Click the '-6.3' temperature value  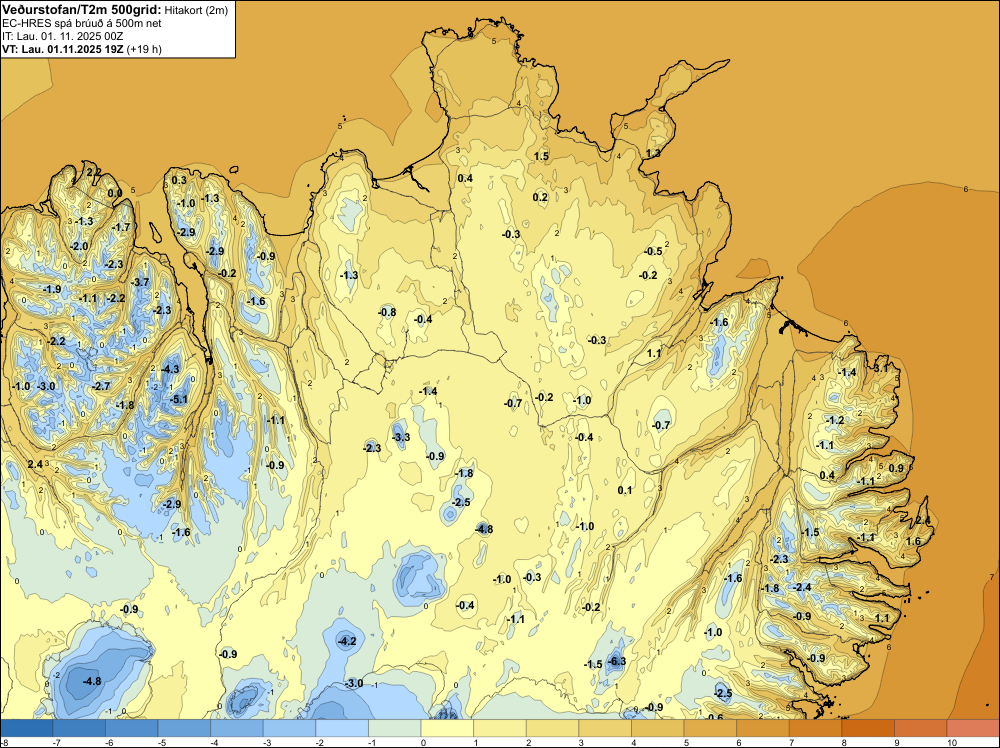click(x=617, y=661)
